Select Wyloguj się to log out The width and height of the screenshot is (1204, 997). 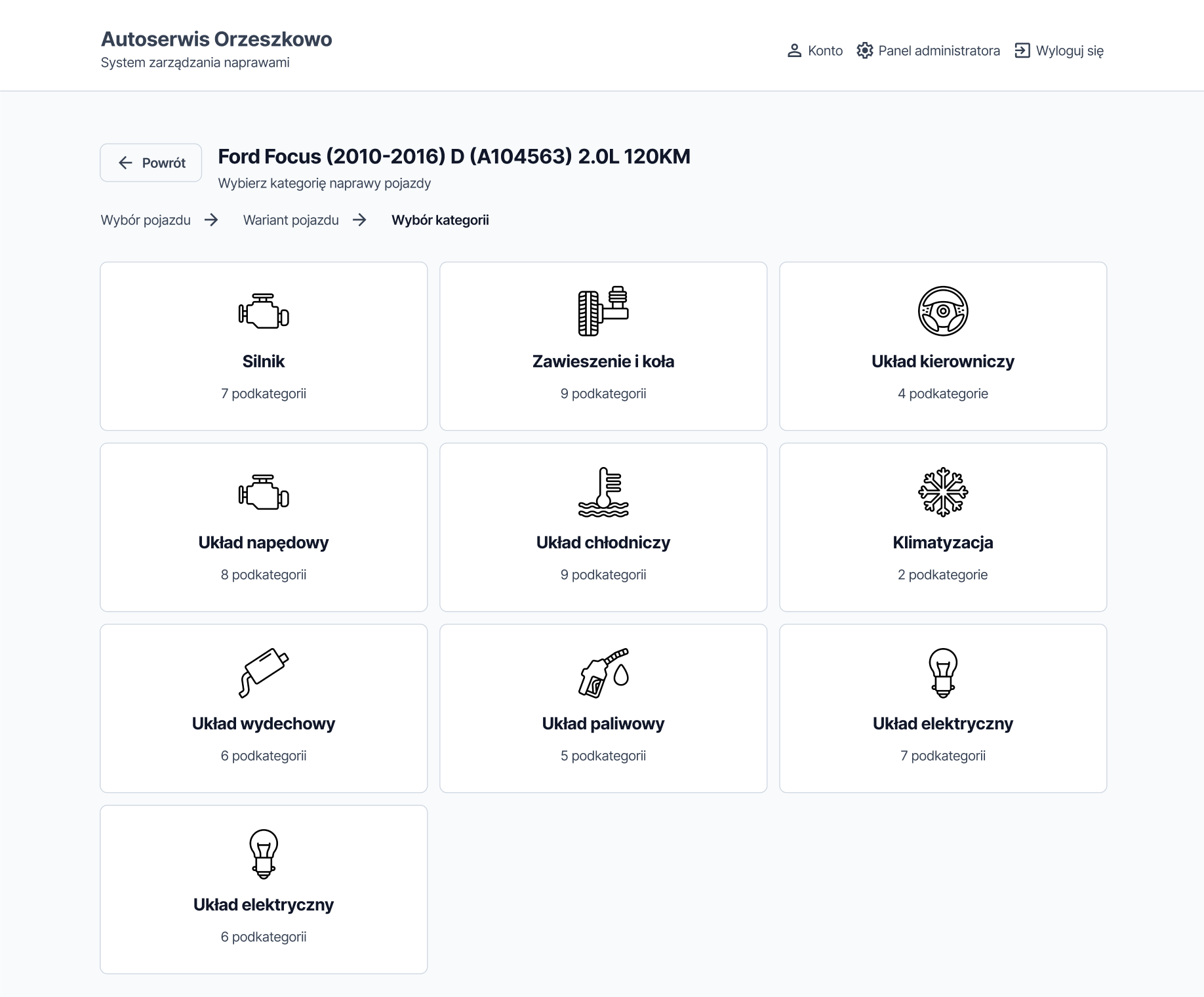coord(1059,51)
